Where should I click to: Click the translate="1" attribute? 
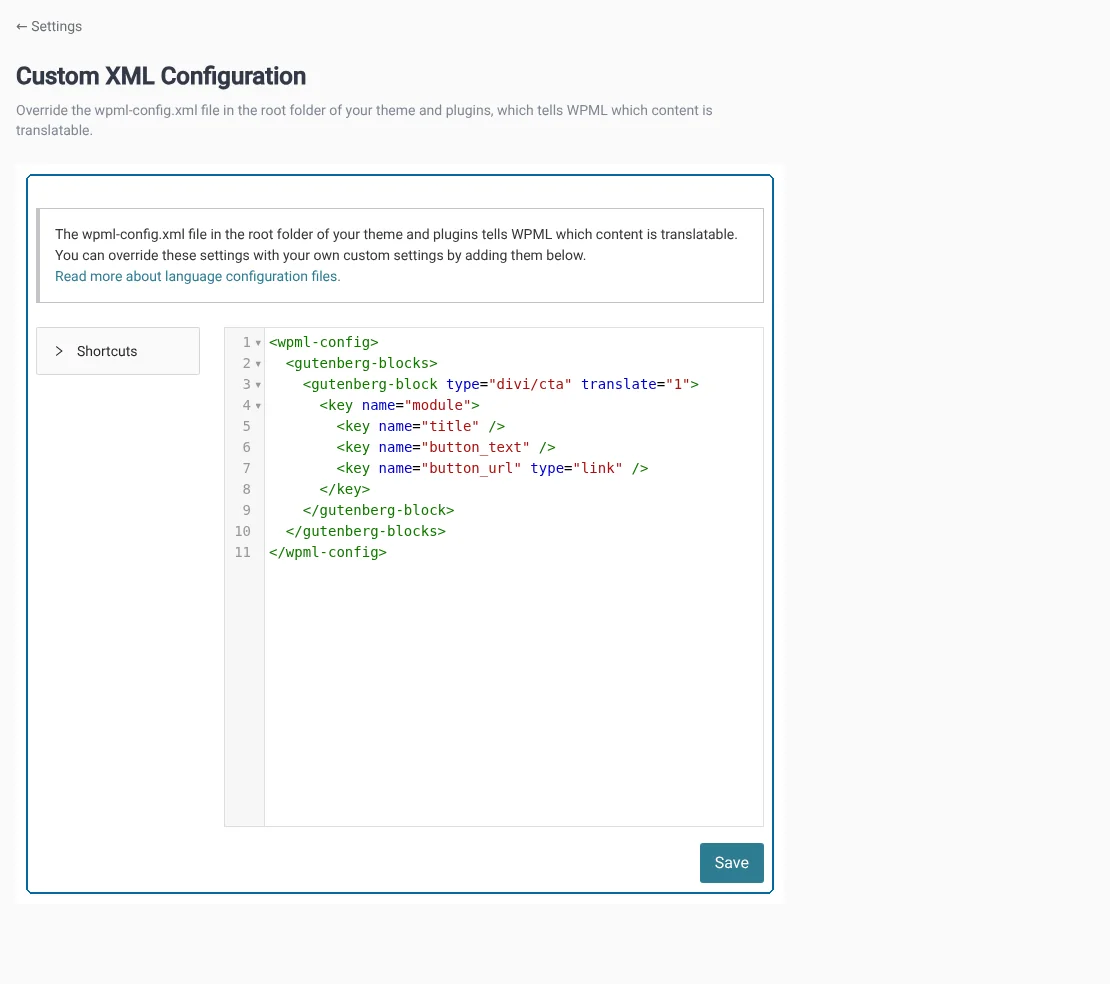pos(636,384)
